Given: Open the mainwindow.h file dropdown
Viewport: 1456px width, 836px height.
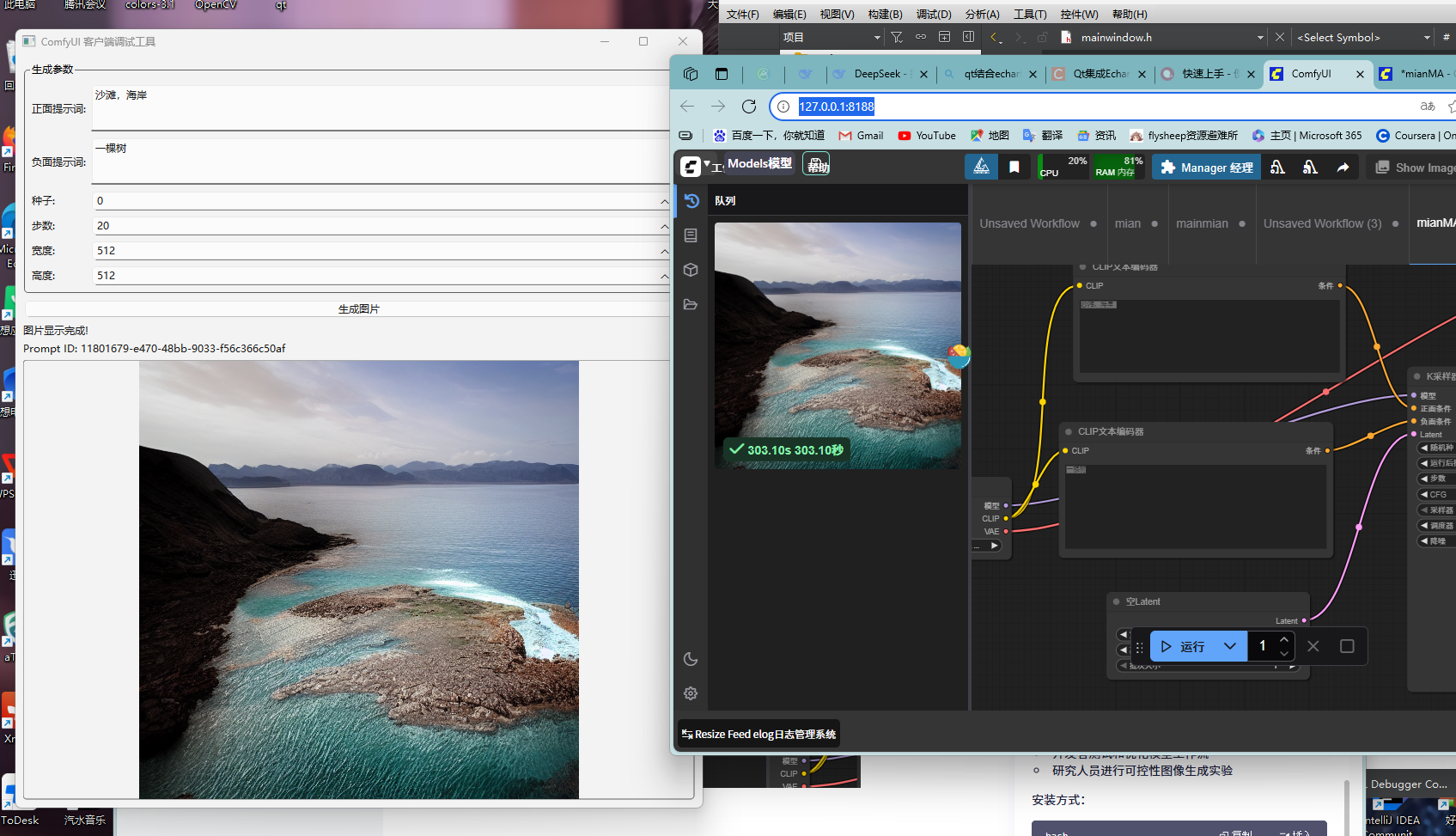Looking at the screenshot, I should click(1260, 38).
